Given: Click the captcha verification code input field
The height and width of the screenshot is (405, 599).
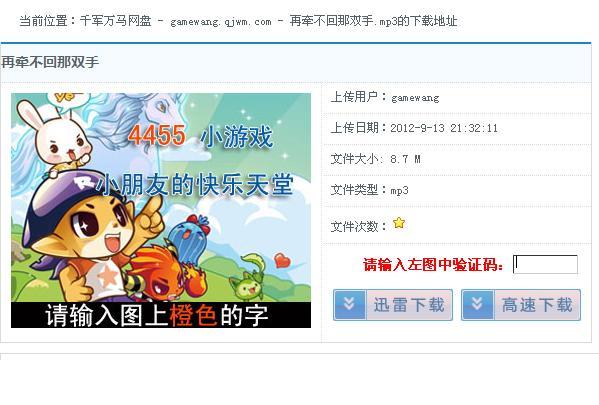Looking at the screenshot, I should pos(545,264).
